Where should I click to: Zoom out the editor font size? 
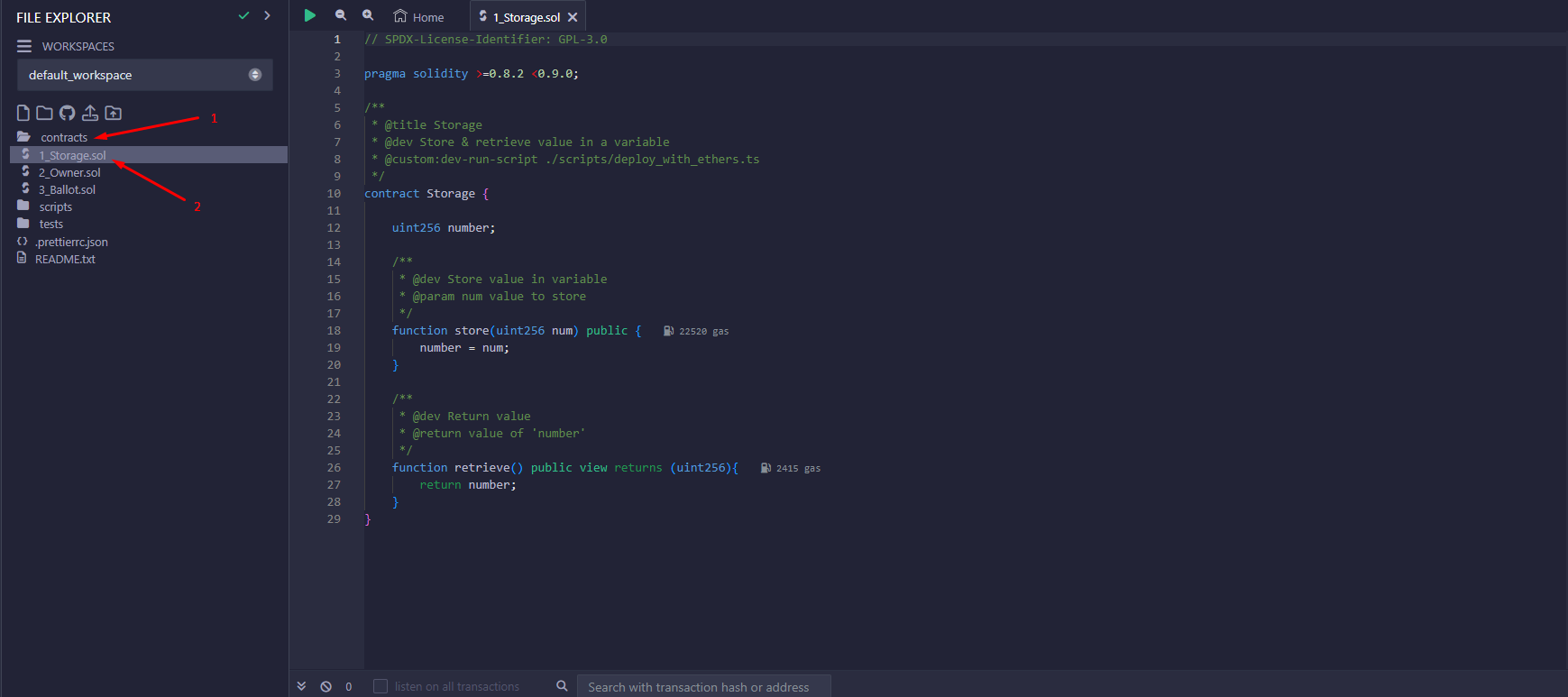340,15
